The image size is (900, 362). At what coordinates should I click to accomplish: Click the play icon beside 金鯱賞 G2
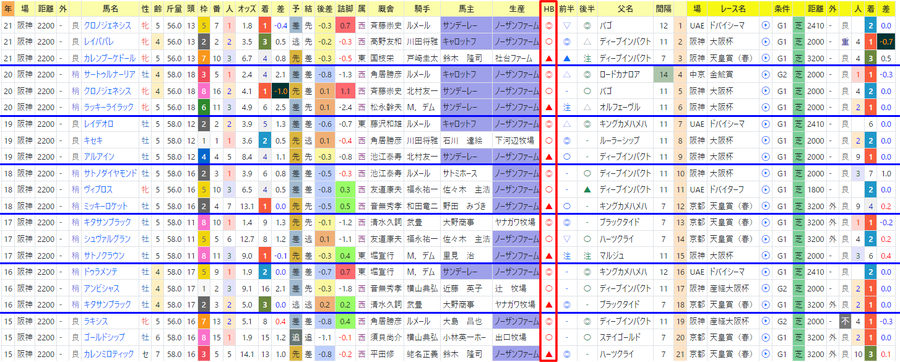click(765, 75)
